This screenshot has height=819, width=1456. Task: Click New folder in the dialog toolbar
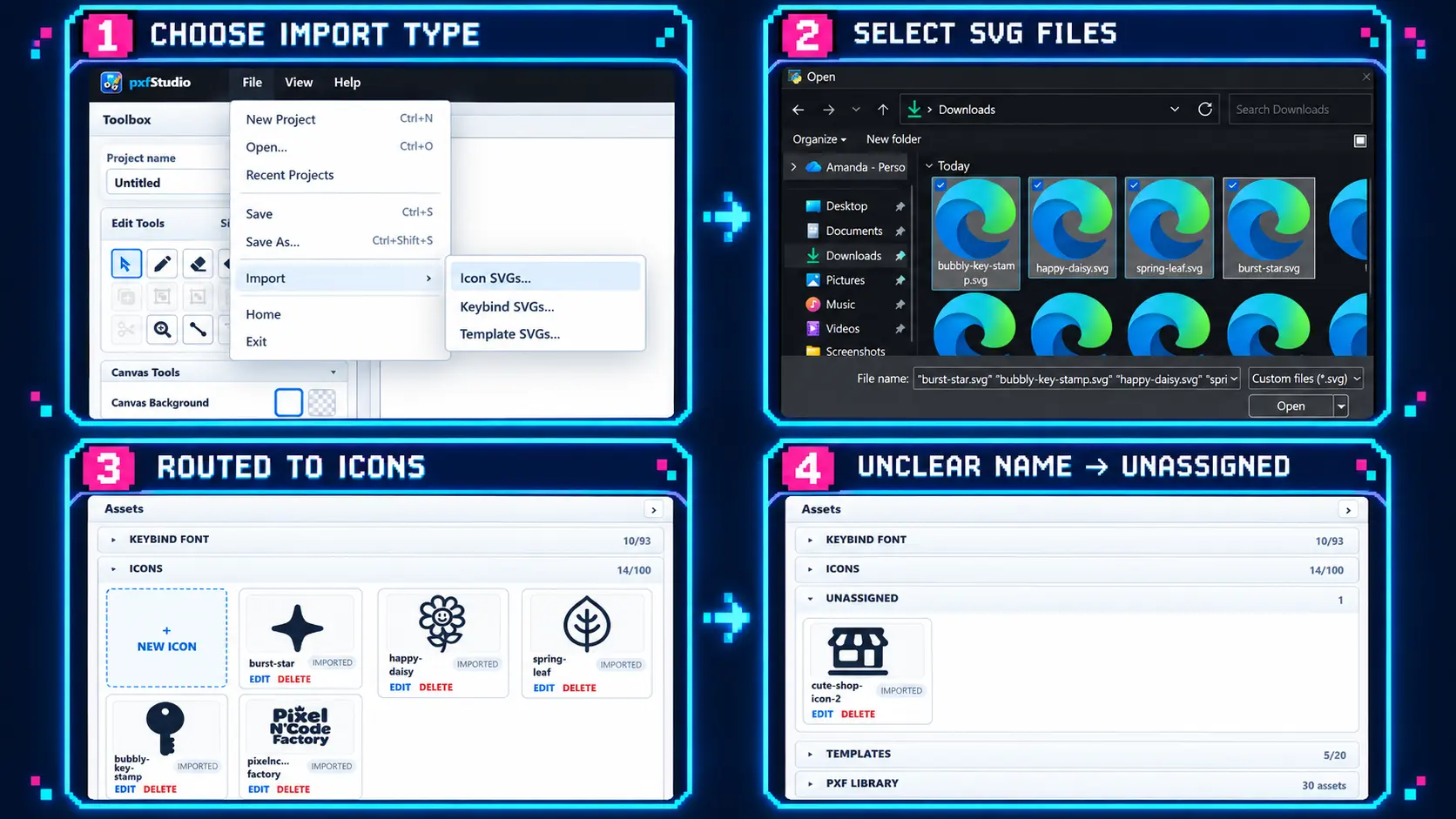coord(893,139)
